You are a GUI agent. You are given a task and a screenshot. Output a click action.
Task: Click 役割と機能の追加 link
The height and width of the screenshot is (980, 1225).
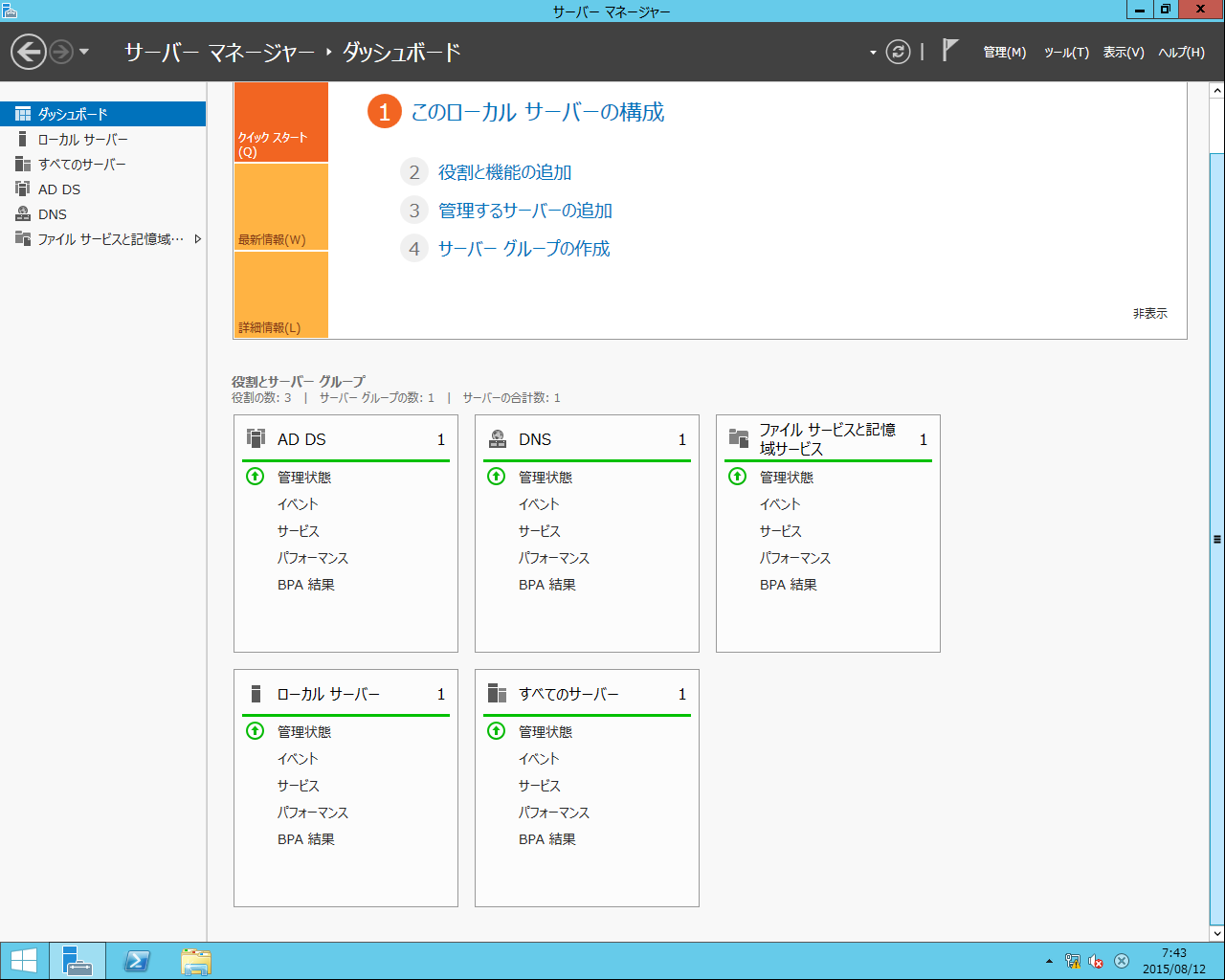[x=504, y=172]
